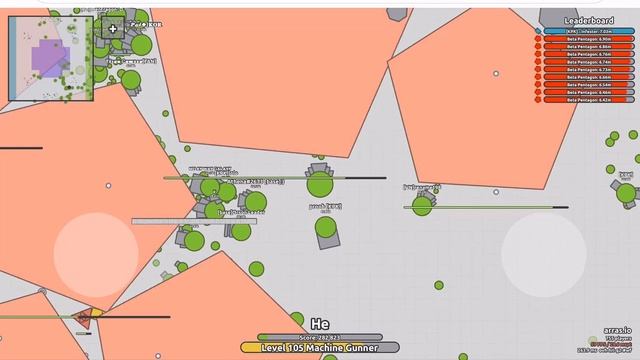The width and height of the screenshot is (640, 360).
Task: Tap the right virtual aiming joystick
Action: (x=544, y=255)
